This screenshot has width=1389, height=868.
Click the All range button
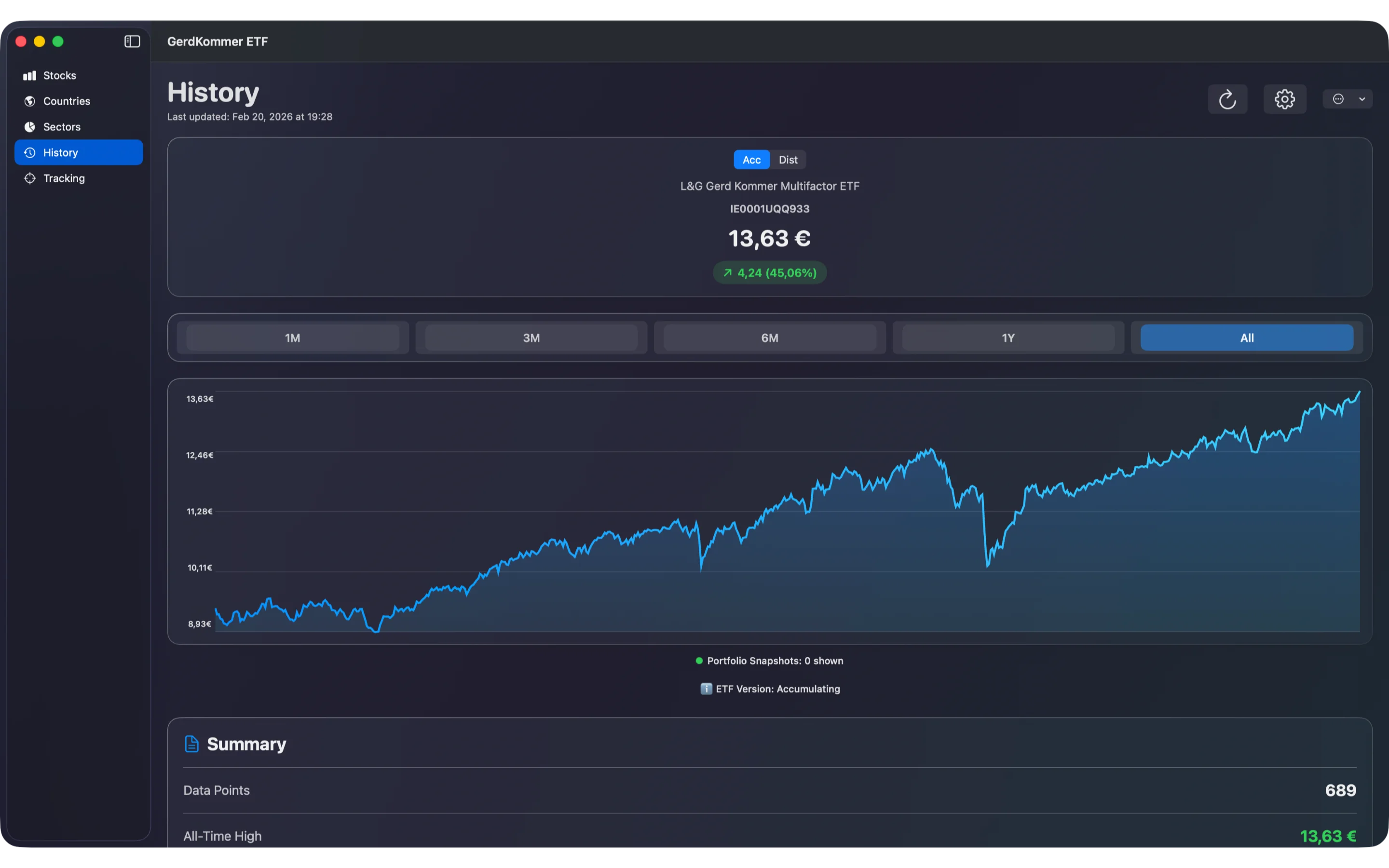1246,338
